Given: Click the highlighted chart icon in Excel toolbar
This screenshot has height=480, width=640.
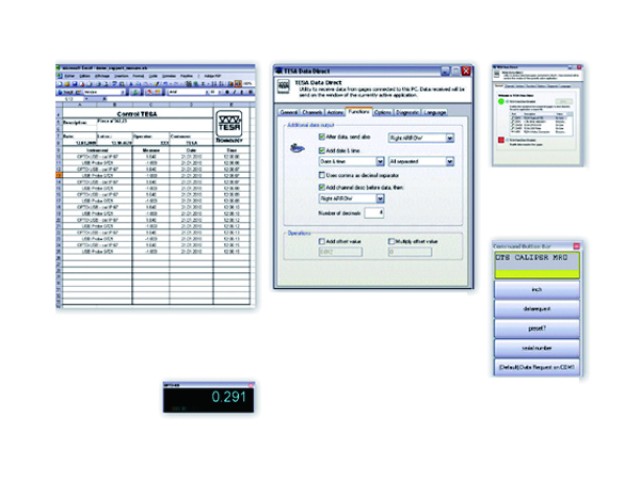Looking at the screenshot, I should [237, 84].
